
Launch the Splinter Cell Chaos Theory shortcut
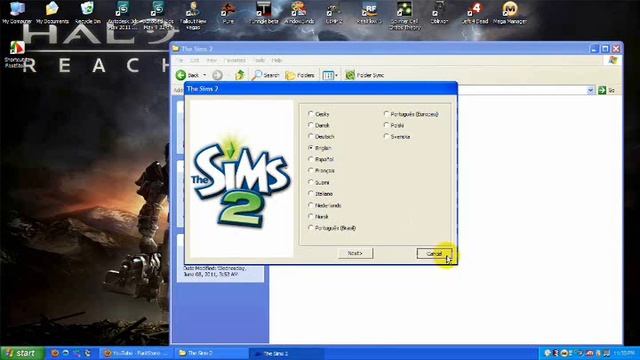[404, 16]
